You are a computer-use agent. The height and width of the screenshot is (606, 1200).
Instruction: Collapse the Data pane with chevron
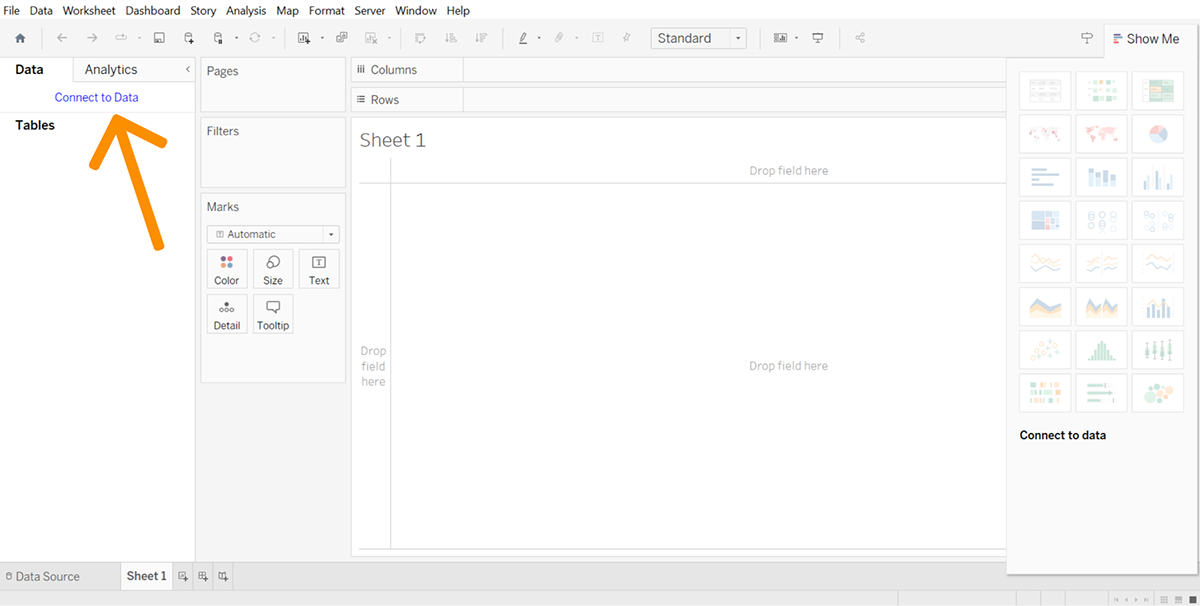(x=188, y=69)
